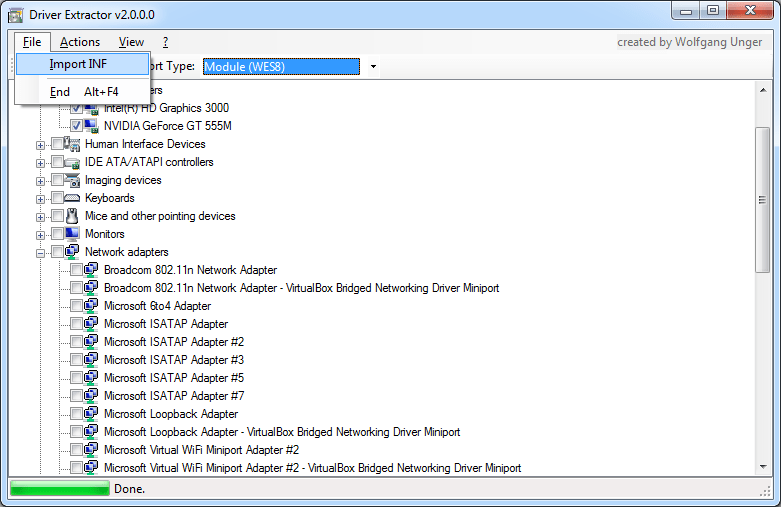Click the Imaging devices camera icon
781x507 pixels.
[72, 180]
